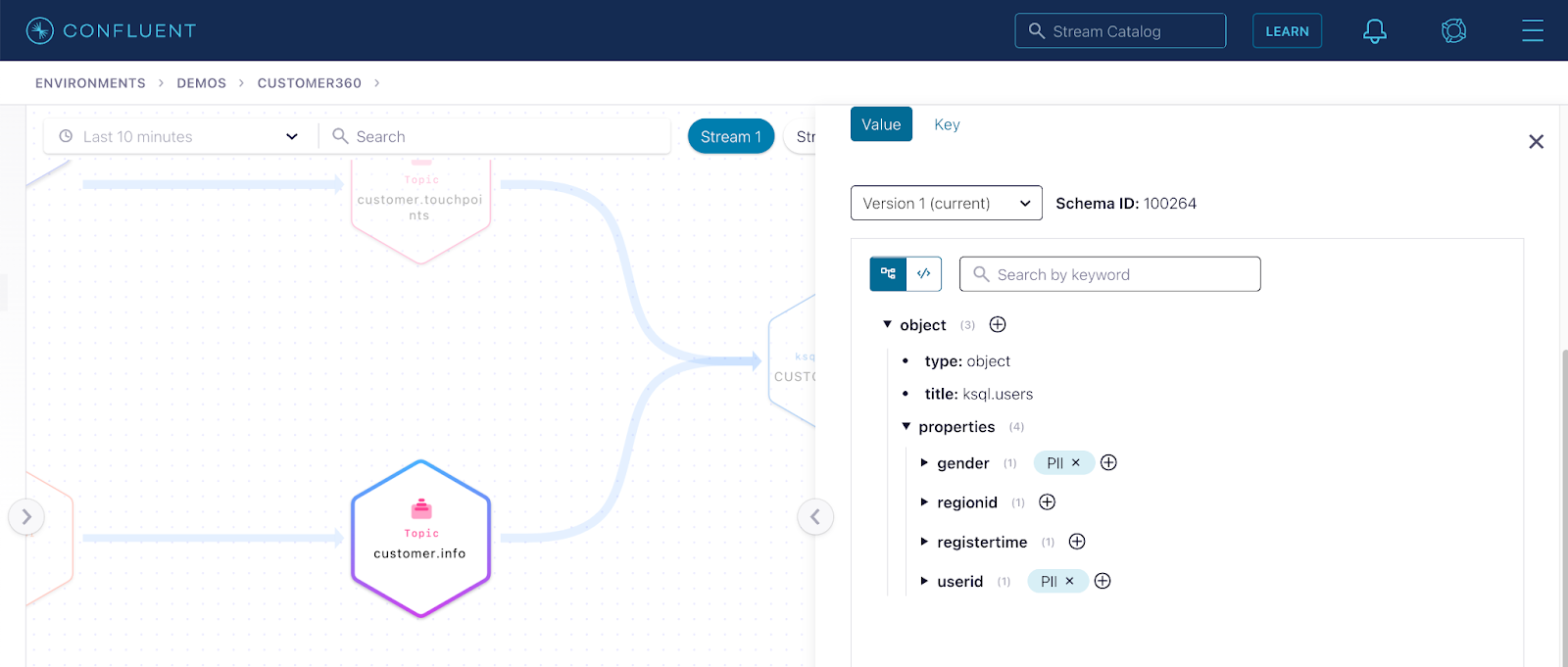Add a tag to userid property
This screenshot has height=667, width=1568.
tap(1102, 581)
